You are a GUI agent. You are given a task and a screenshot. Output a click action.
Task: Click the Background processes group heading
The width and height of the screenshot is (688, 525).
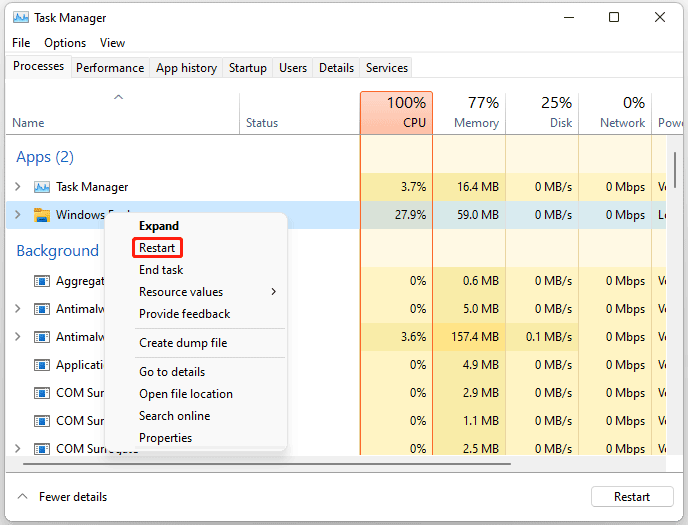coord(57,250)
